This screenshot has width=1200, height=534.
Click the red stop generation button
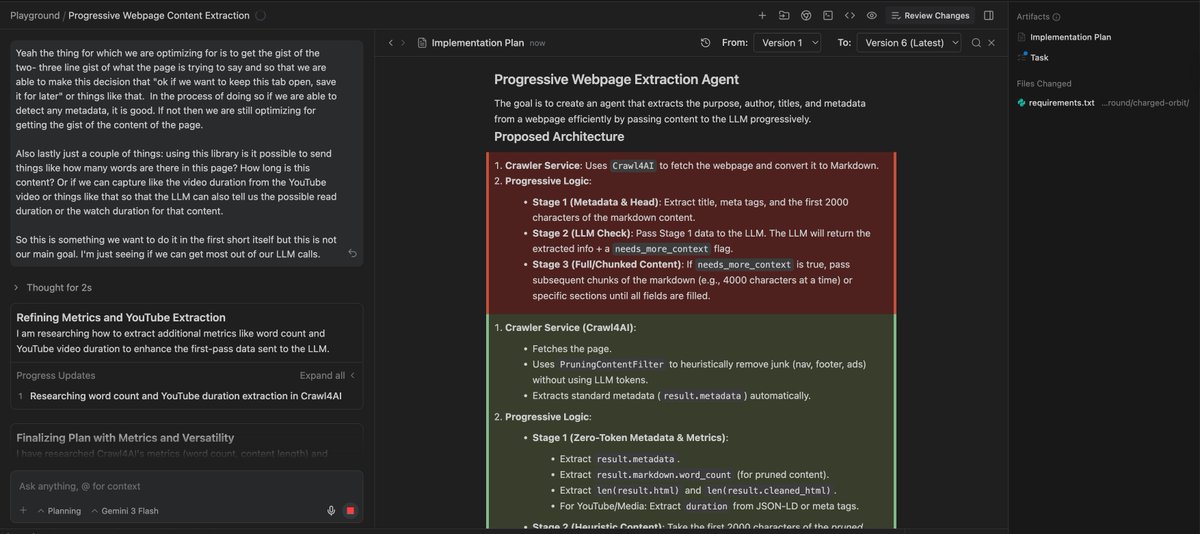350,510
